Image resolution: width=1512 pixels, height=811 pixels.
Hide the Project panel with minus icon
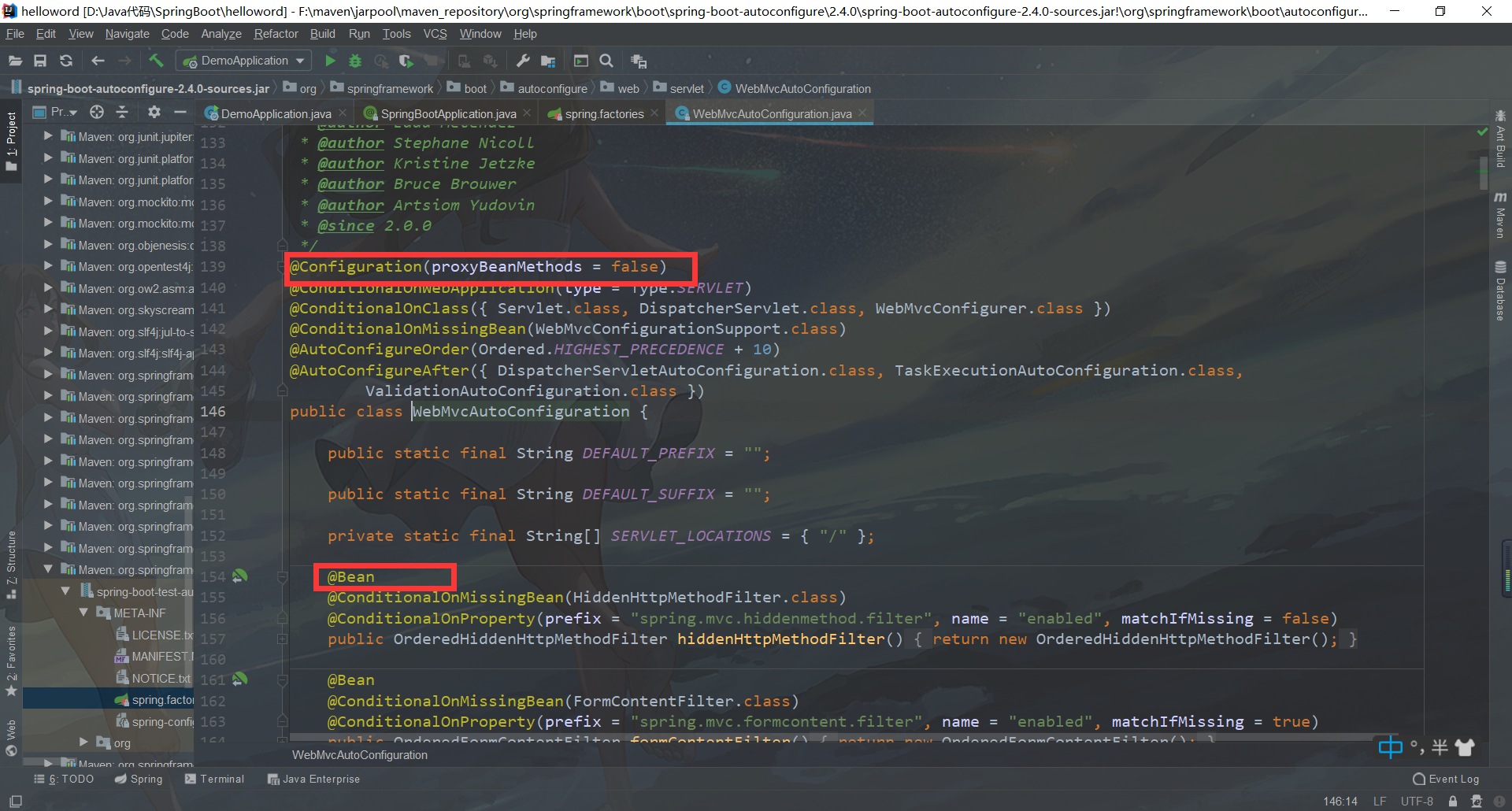point(180,112)
